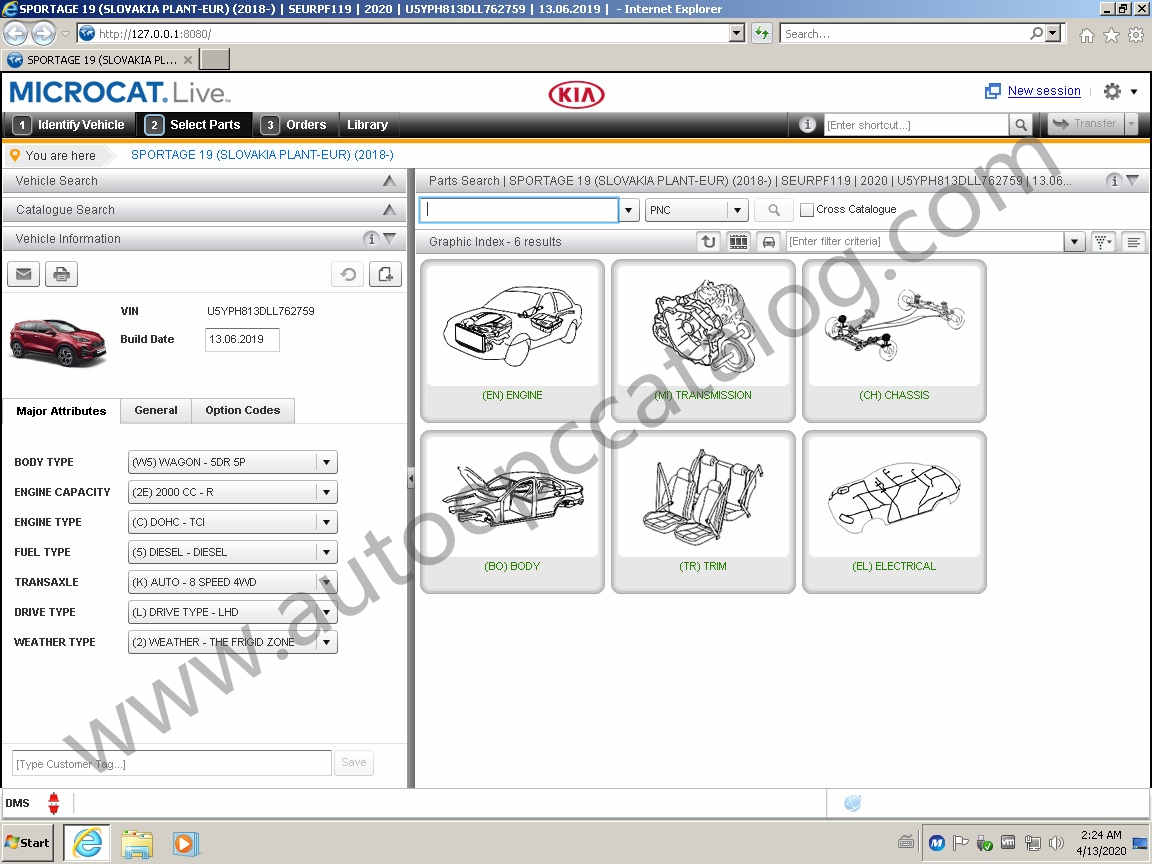Open the (EN) ENGINE section
Image resolution: width=1152 pixels, height=864 pixels.
pos(512,341)
